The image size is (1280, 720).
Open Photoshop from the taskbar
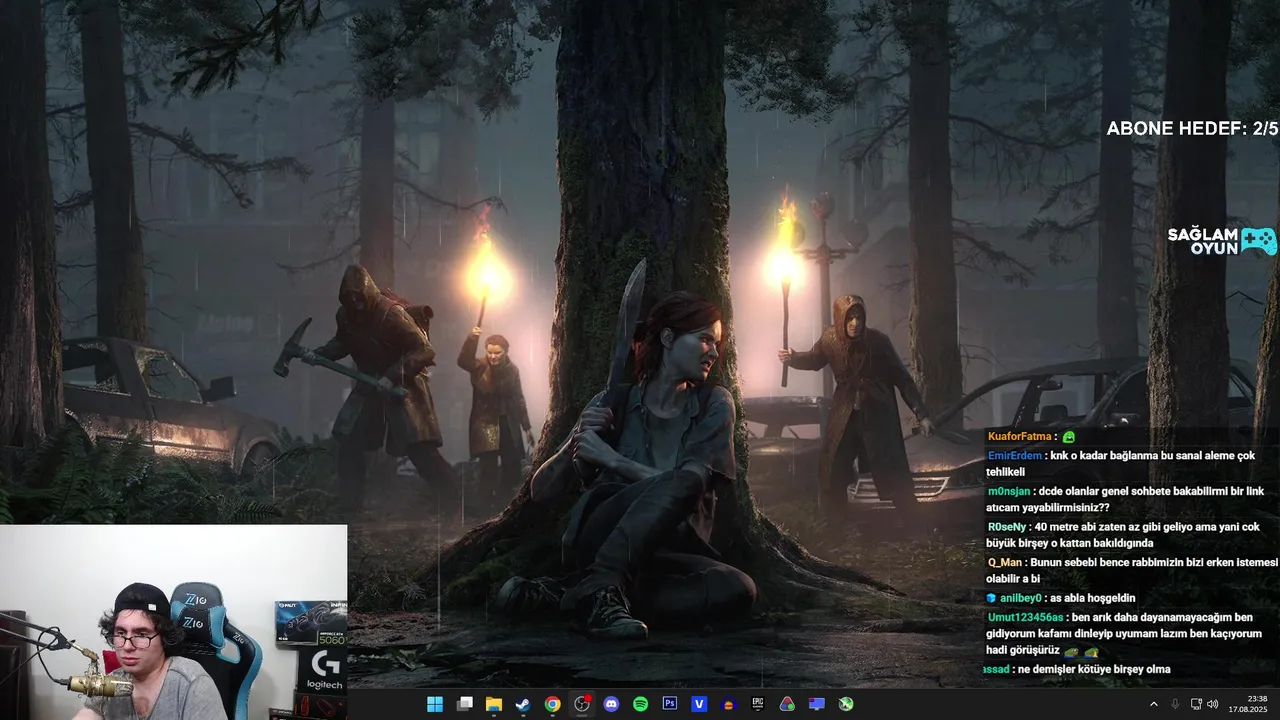tap(670, 704)
